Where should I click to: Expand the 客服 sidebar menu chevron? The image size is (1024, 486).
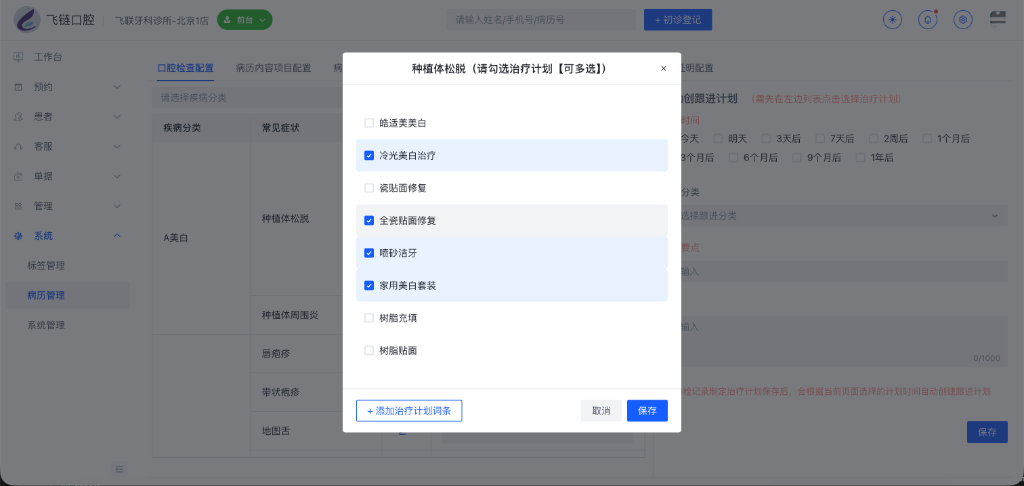pyautogui.click(x=118, y=146)
